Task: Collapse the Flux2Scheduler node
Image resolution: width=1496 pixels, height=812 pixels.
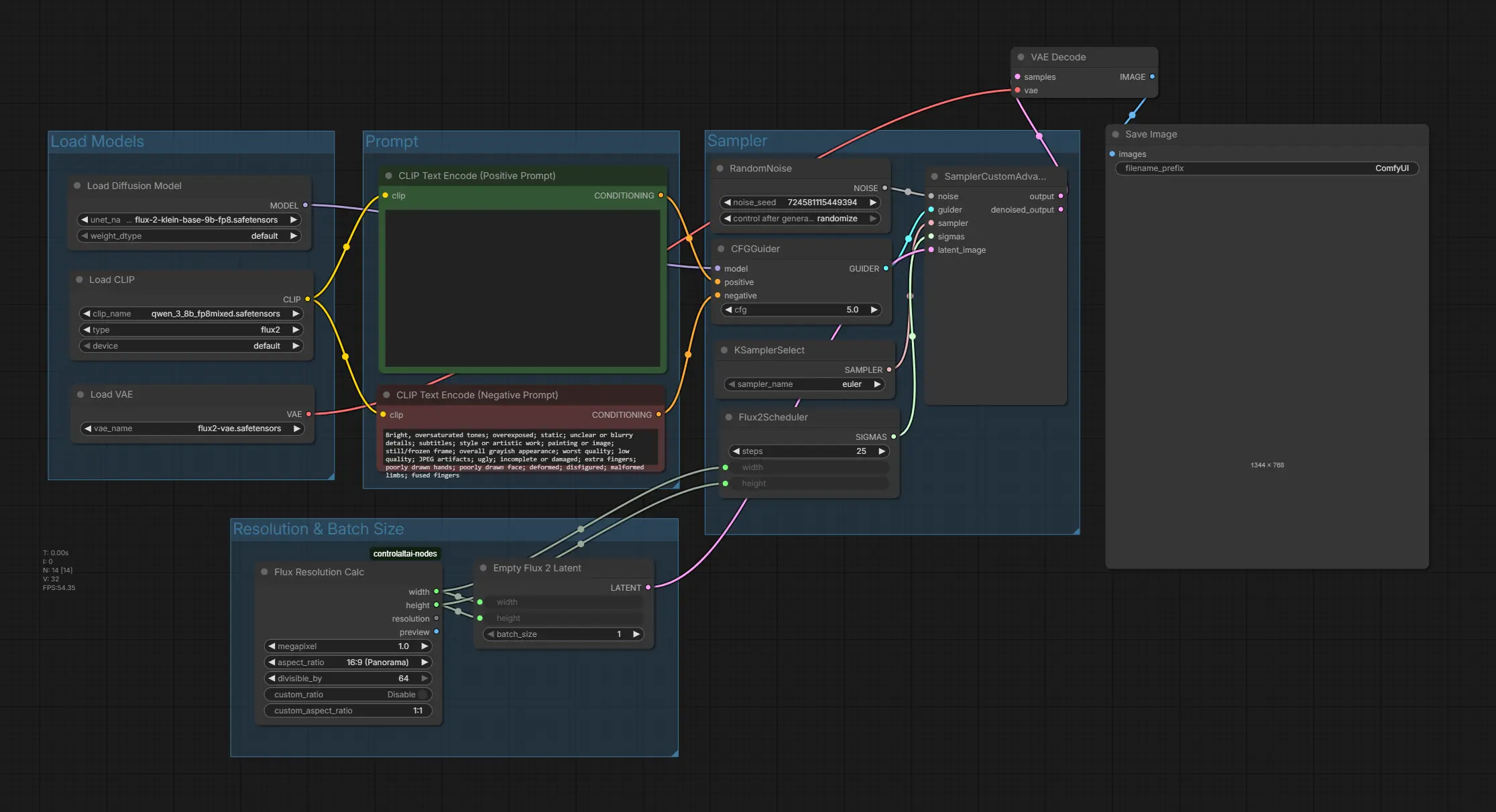Action: click(x=729, y=417)
